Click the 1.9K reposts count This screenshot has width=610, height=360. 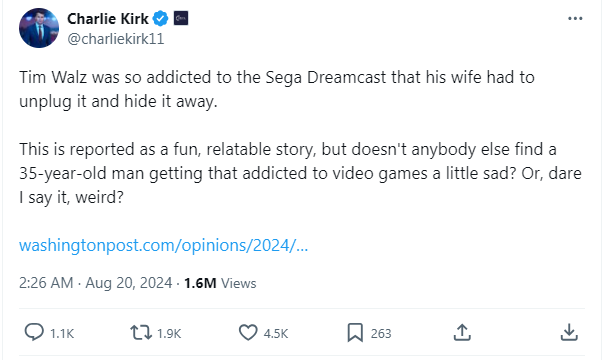point(169,334)
